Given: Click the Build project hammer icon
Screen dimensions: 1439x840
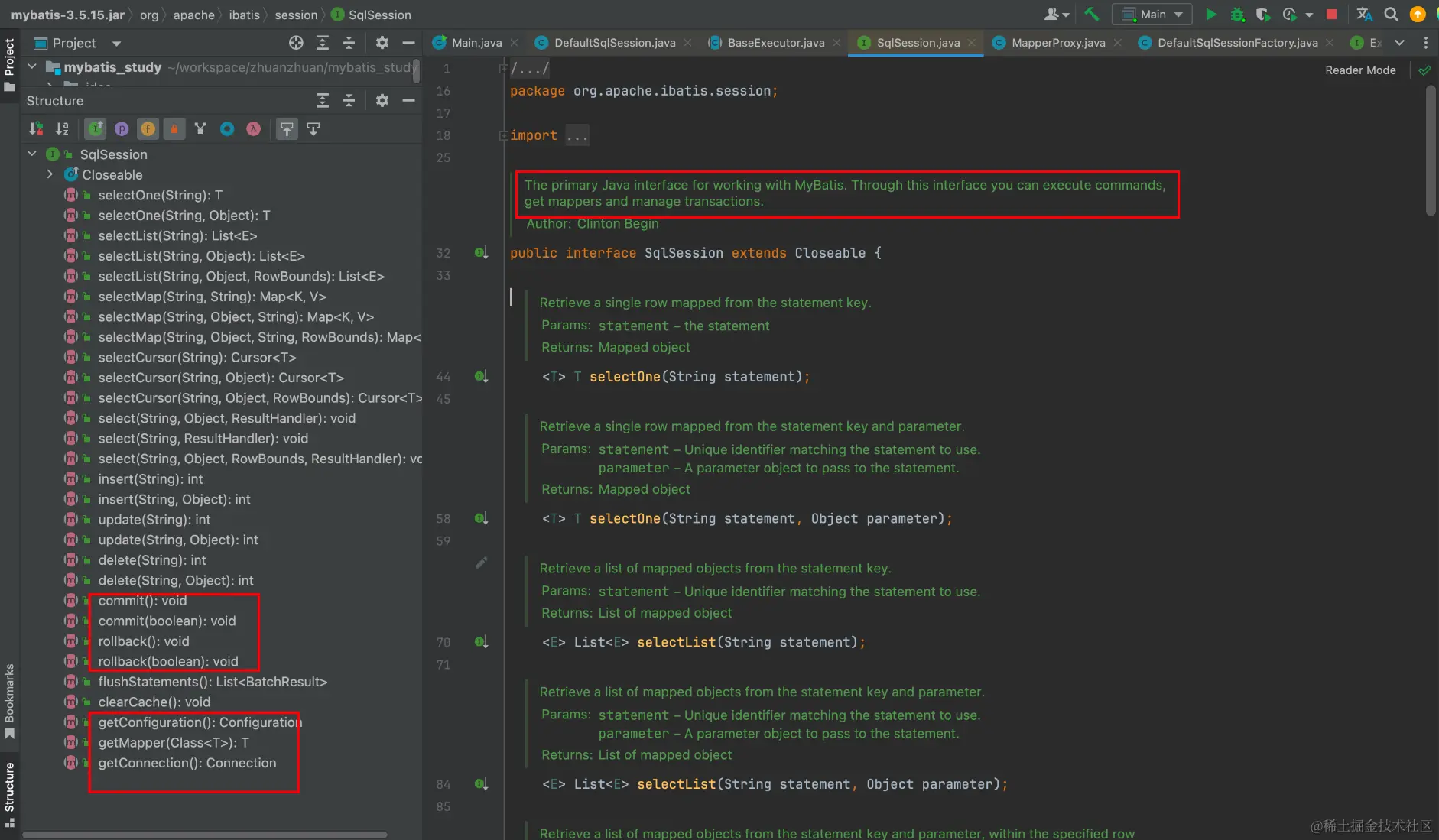Looking at the screenshot, I should (x=1092, y=15).
